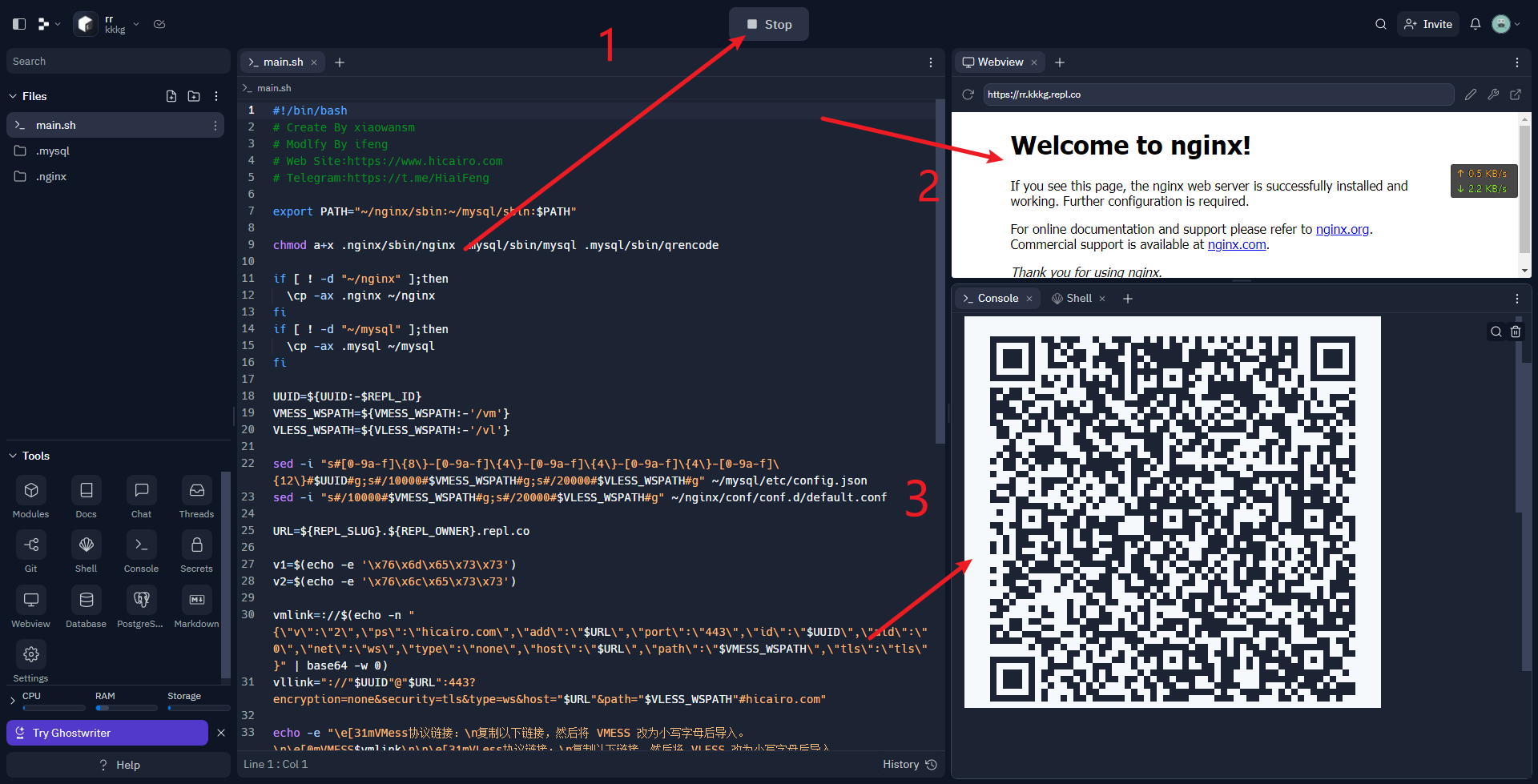Open the Modules tool
This screenshot has height=784, width=1538.
[31, 490]
